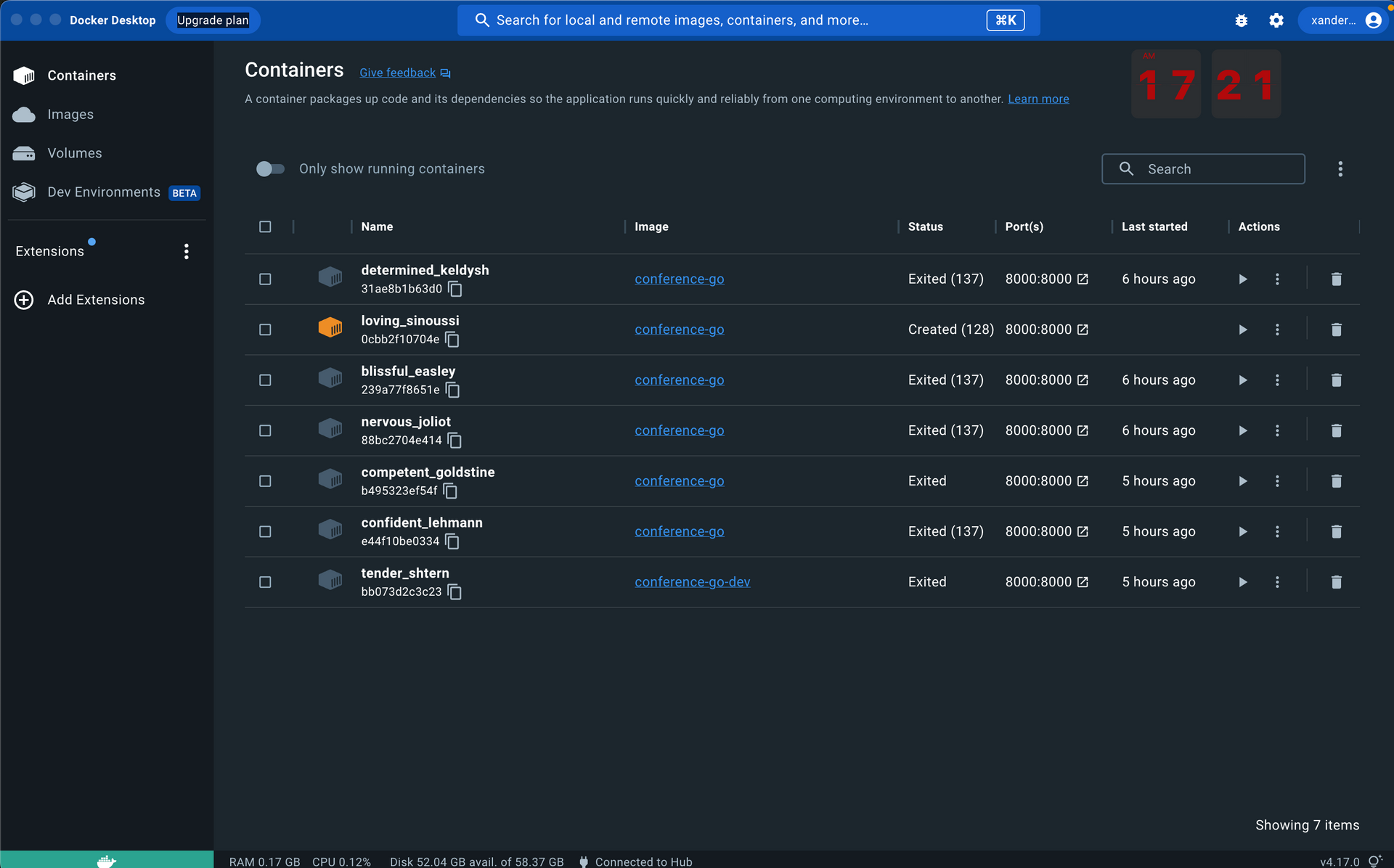Follow the Learn more link

click(1038, 99)
